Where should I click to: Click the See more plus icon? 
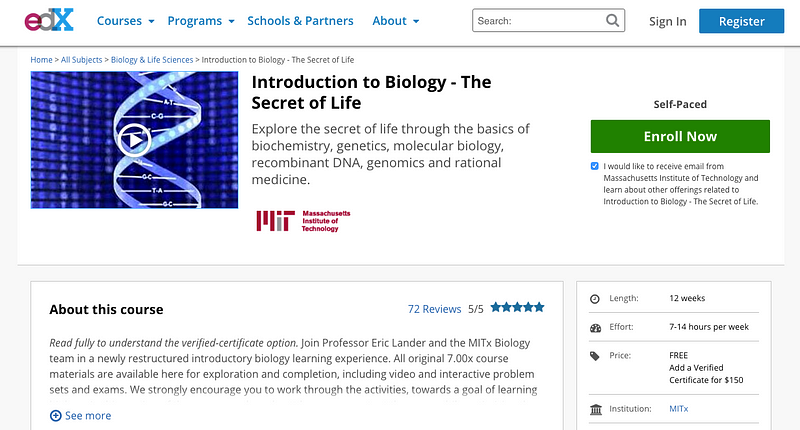pos(56,416)
